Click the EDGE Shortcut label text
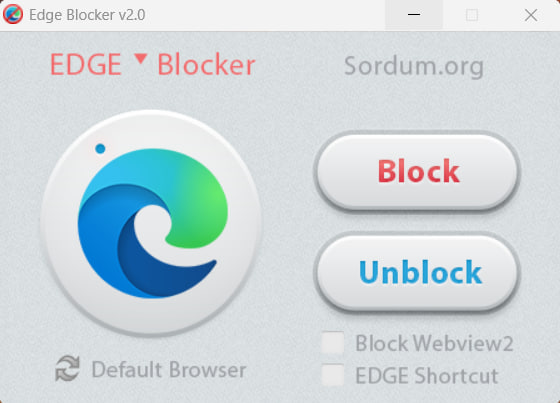The image size is (560, 403). click(x=427, y=375)
